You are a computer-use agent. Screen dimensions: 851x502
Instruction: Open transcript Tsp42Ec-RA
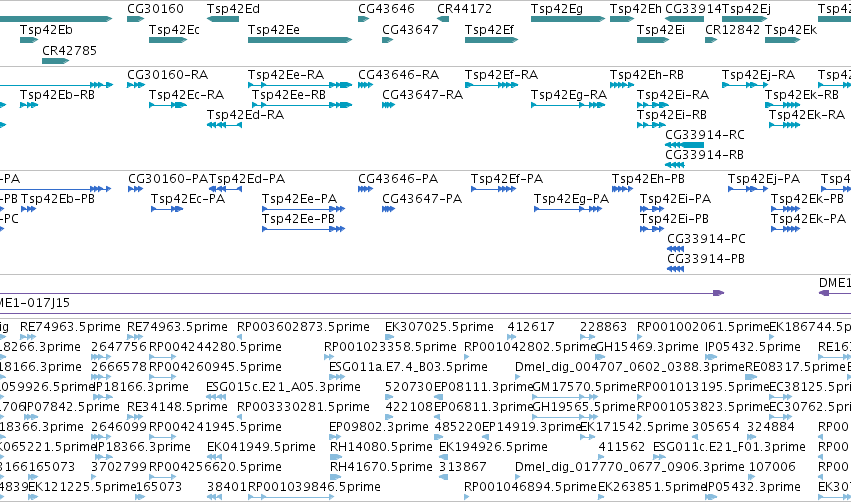186,95
